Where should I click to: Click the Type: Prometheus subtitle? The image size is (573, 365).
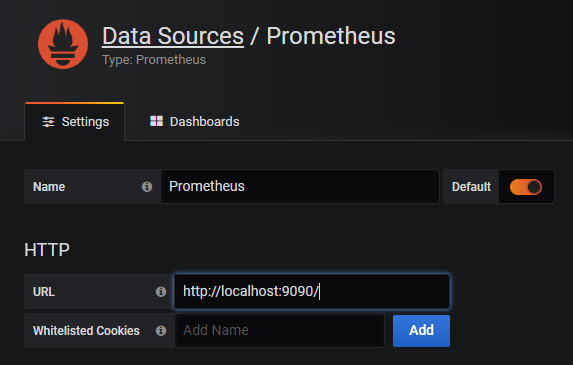tap(154, 60)
